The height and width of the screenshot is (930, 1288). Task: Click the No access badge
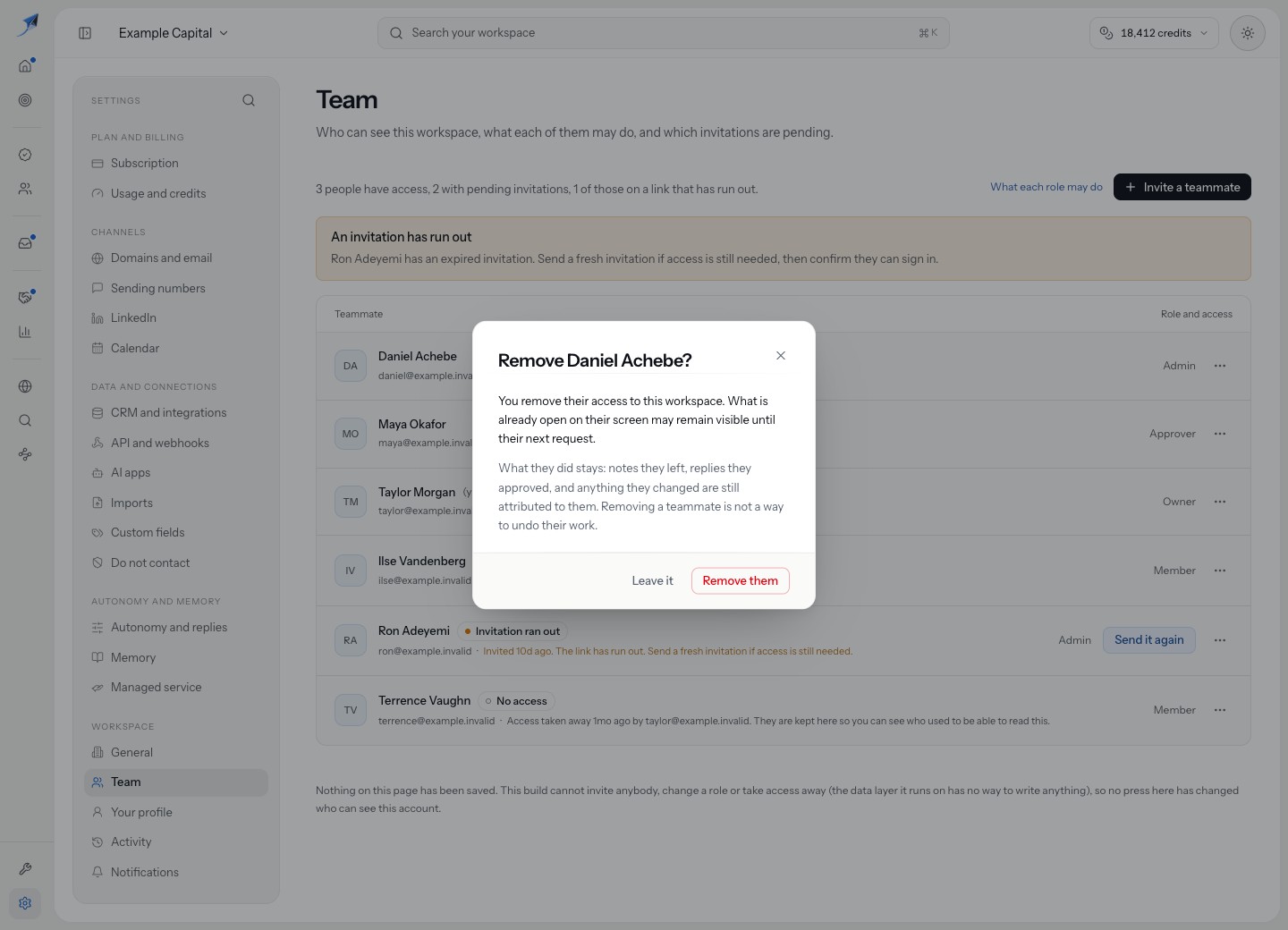click(x=516, y=701)
